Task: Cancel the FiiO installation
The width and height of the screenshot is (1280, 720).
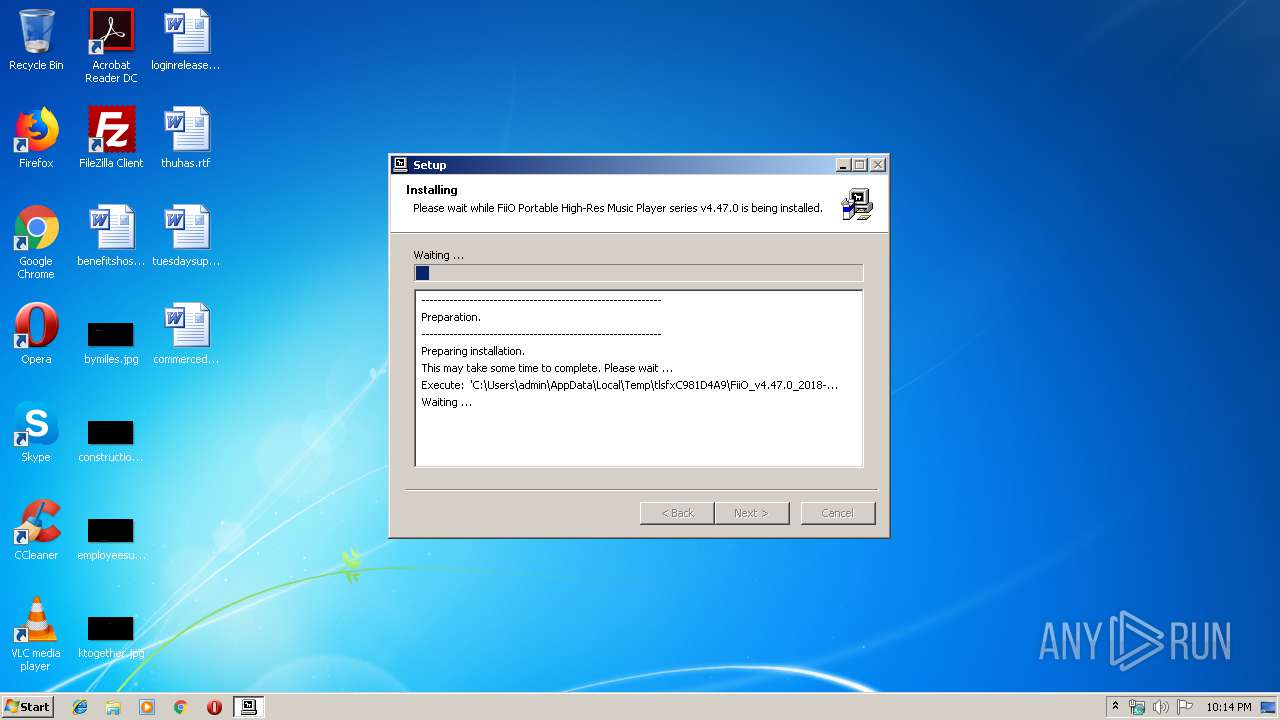Action: click(x=838, y=513)
